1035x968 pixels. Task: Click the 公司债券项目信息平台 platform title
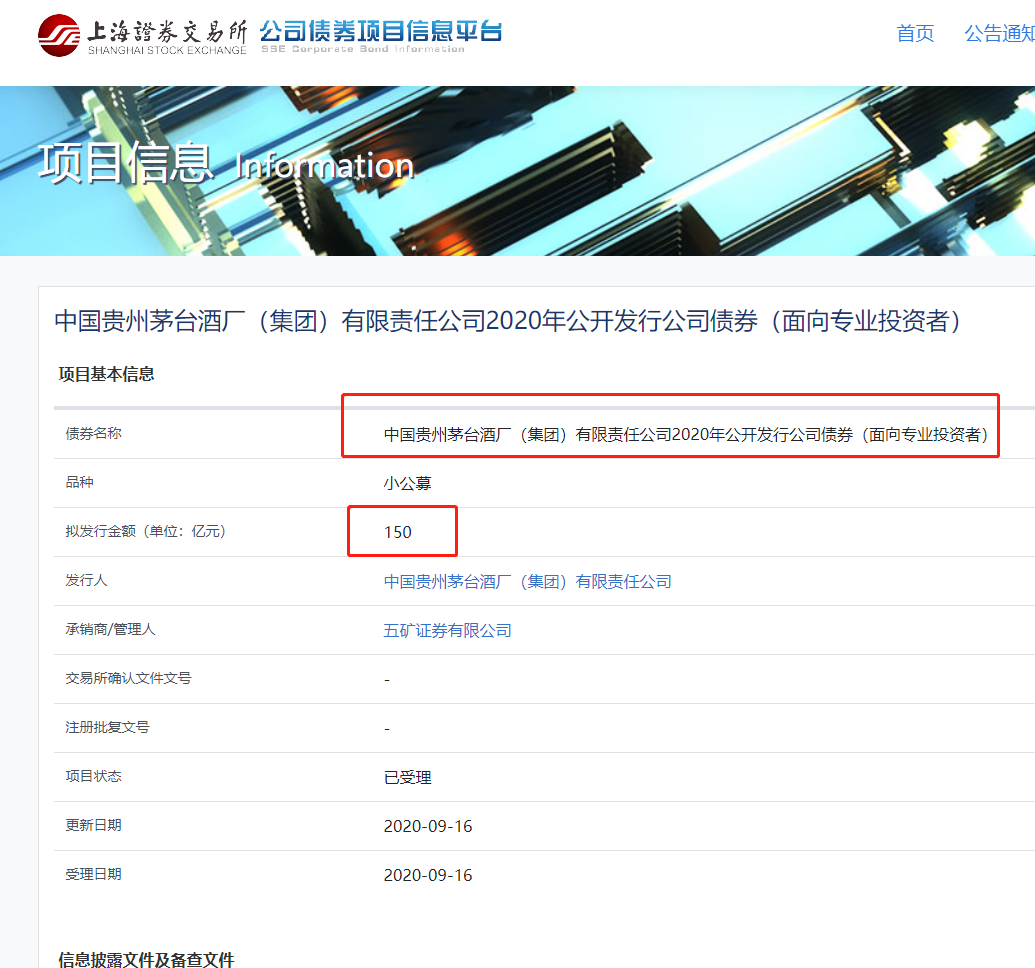pos(380,31)
